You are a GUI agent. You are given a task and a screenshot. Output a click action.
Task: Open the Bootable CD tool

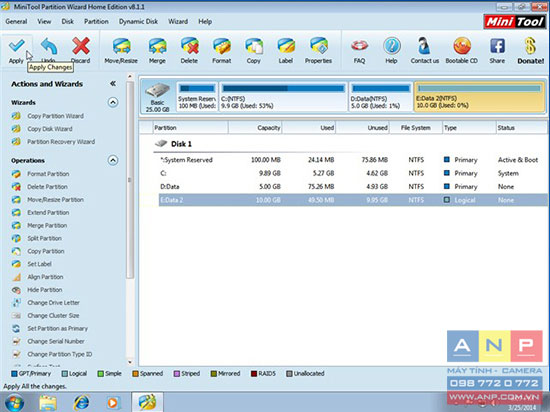click(x=462, y=46)
